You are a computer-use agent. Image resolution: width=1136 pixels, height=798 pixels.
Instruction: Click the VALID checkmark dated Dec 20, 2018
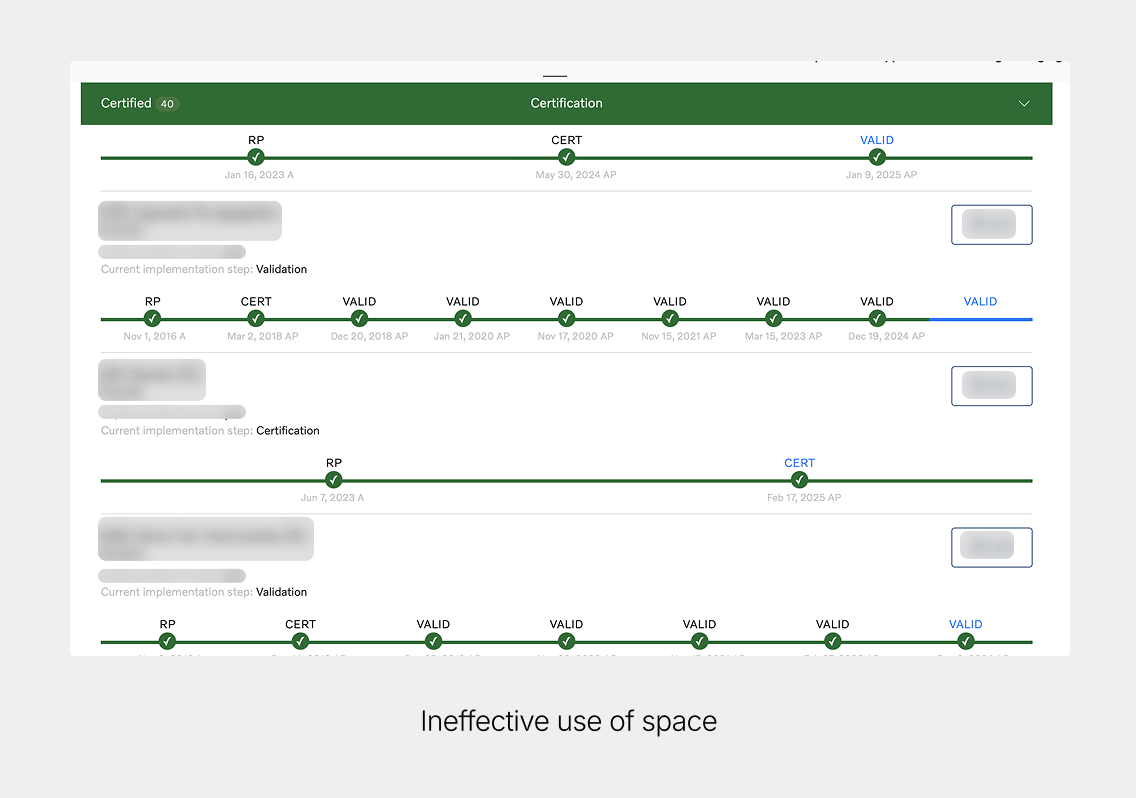coord(359,319)
